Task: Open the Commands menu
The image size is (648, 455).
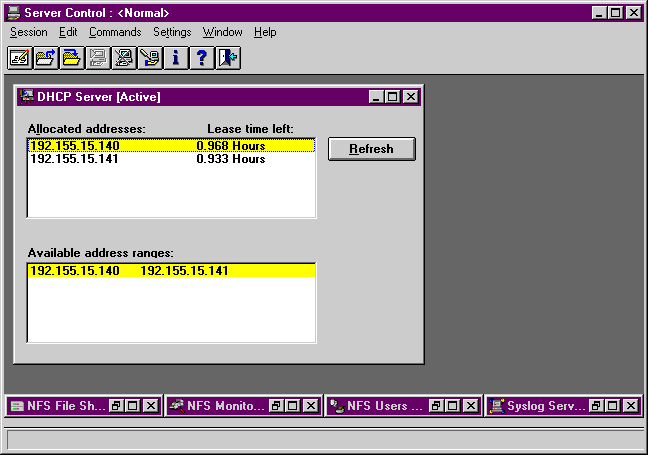Action: point(115,32)
